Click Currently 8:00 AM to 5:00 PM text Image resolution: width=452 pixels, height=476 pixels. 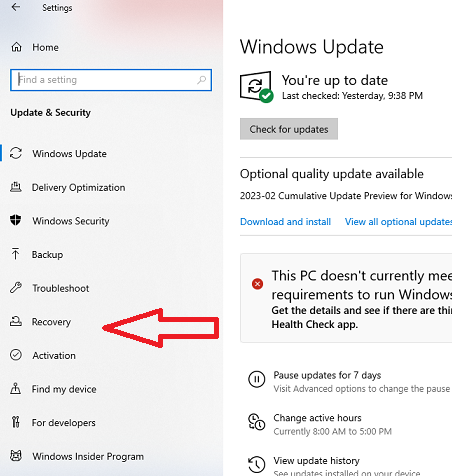332,432
